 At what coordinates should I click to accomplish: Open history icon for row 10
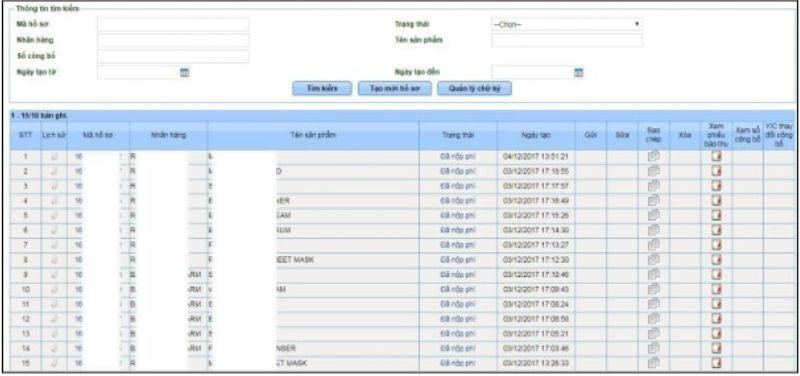pos(54,289)
